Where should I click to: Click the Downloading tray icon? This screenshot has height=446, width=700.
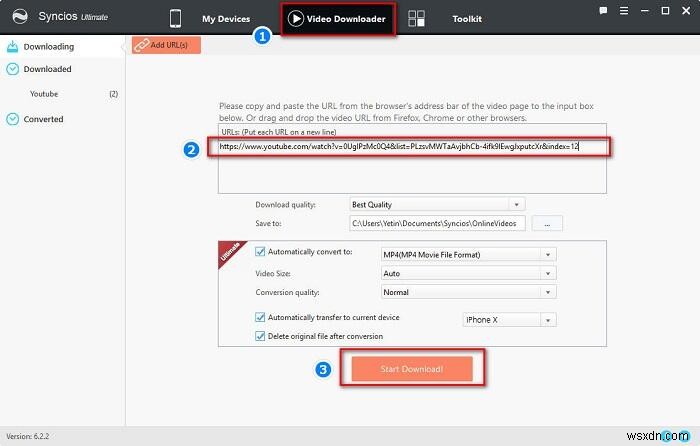[x=12, y=46]
